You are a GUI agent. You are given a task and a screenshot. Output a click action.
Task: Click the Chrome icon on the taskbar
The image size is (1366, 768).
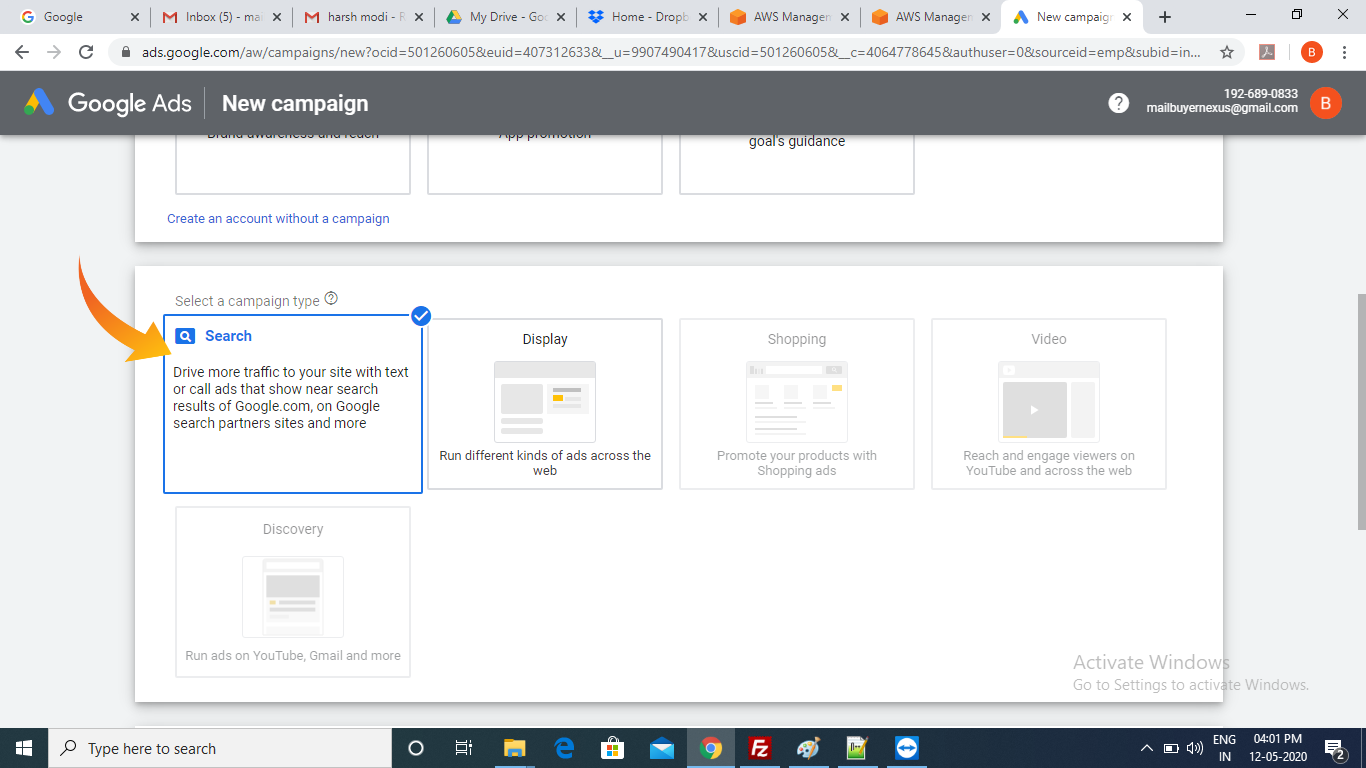711,748
